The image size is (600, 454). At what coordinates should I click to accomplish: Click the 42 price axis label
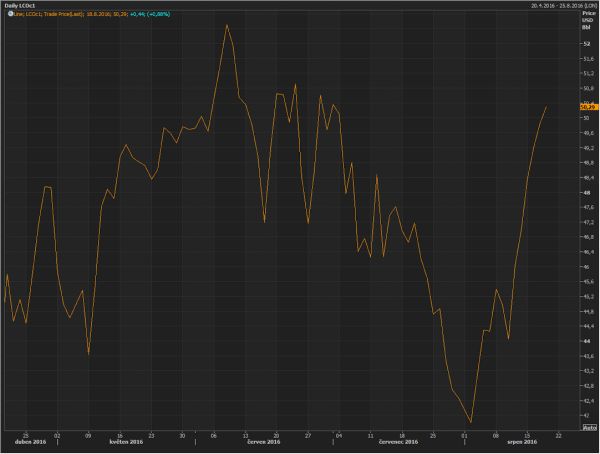pos(584,415)
